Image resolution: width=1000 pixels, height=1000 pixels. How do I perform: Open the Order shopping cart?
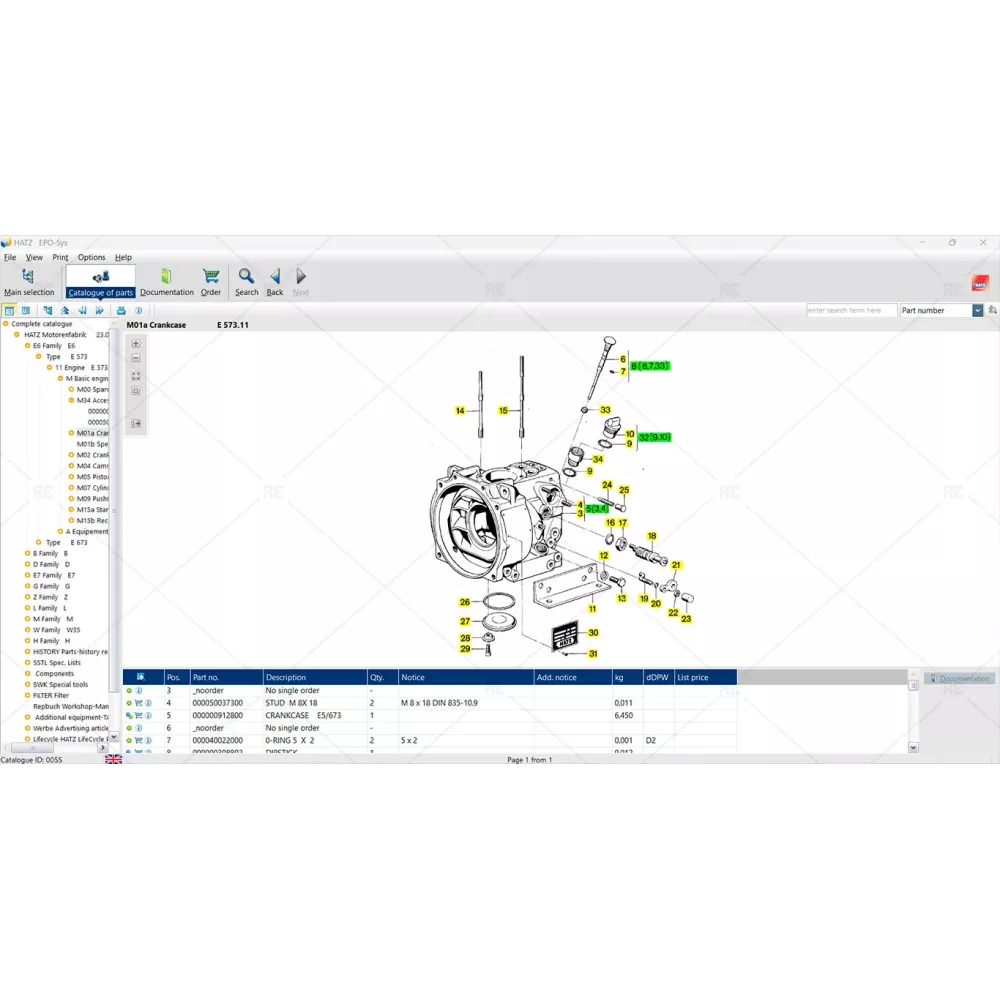(211, 276)
